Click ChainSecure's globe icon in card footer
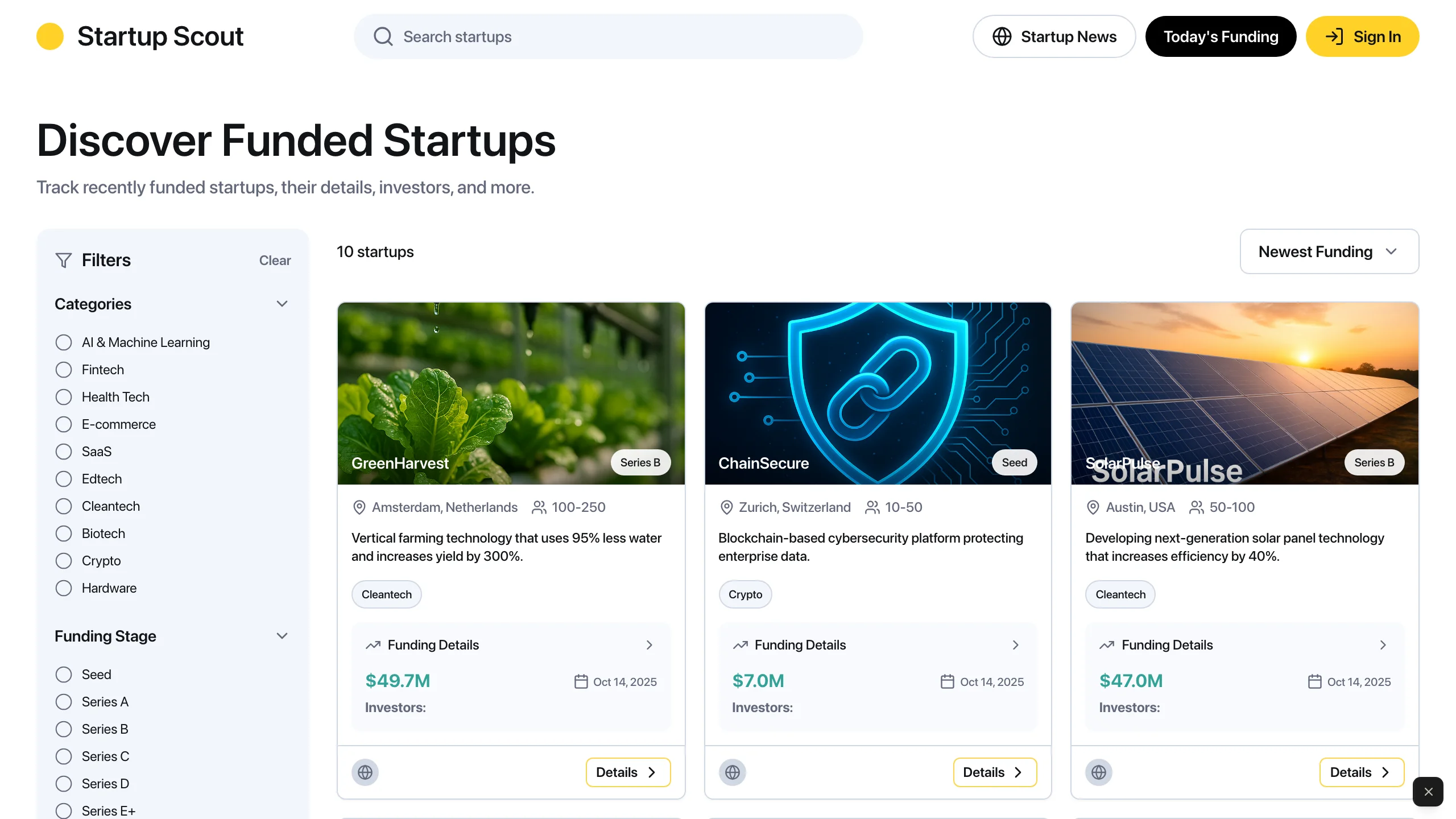The width and height of the screenshot is (1456, 819). tap(732, 772)
